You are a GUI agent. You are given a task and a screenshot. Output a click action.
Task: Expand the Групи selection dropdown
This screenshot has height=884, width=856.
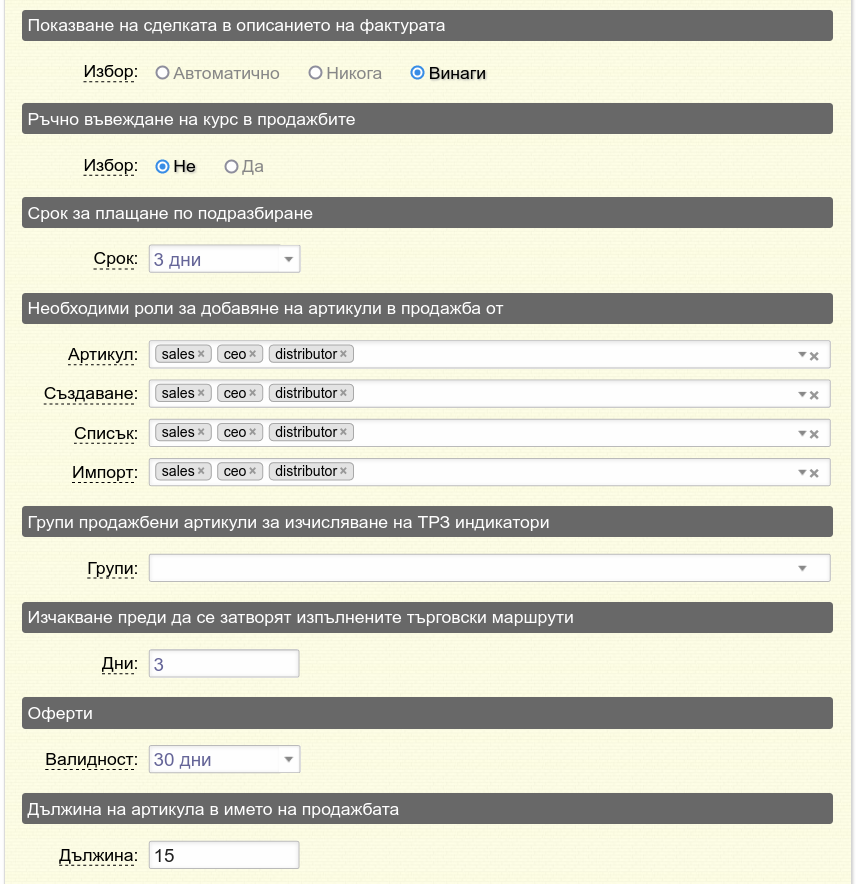pyautogui.click(x=802, y=568)
